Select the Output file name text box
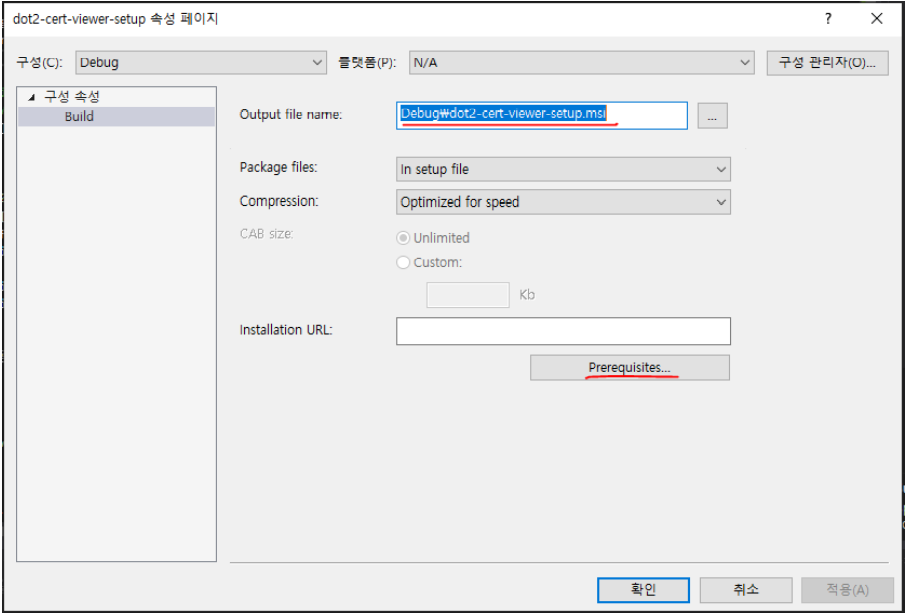Viewport: 906px width, 615px height. tap(540, 115)
